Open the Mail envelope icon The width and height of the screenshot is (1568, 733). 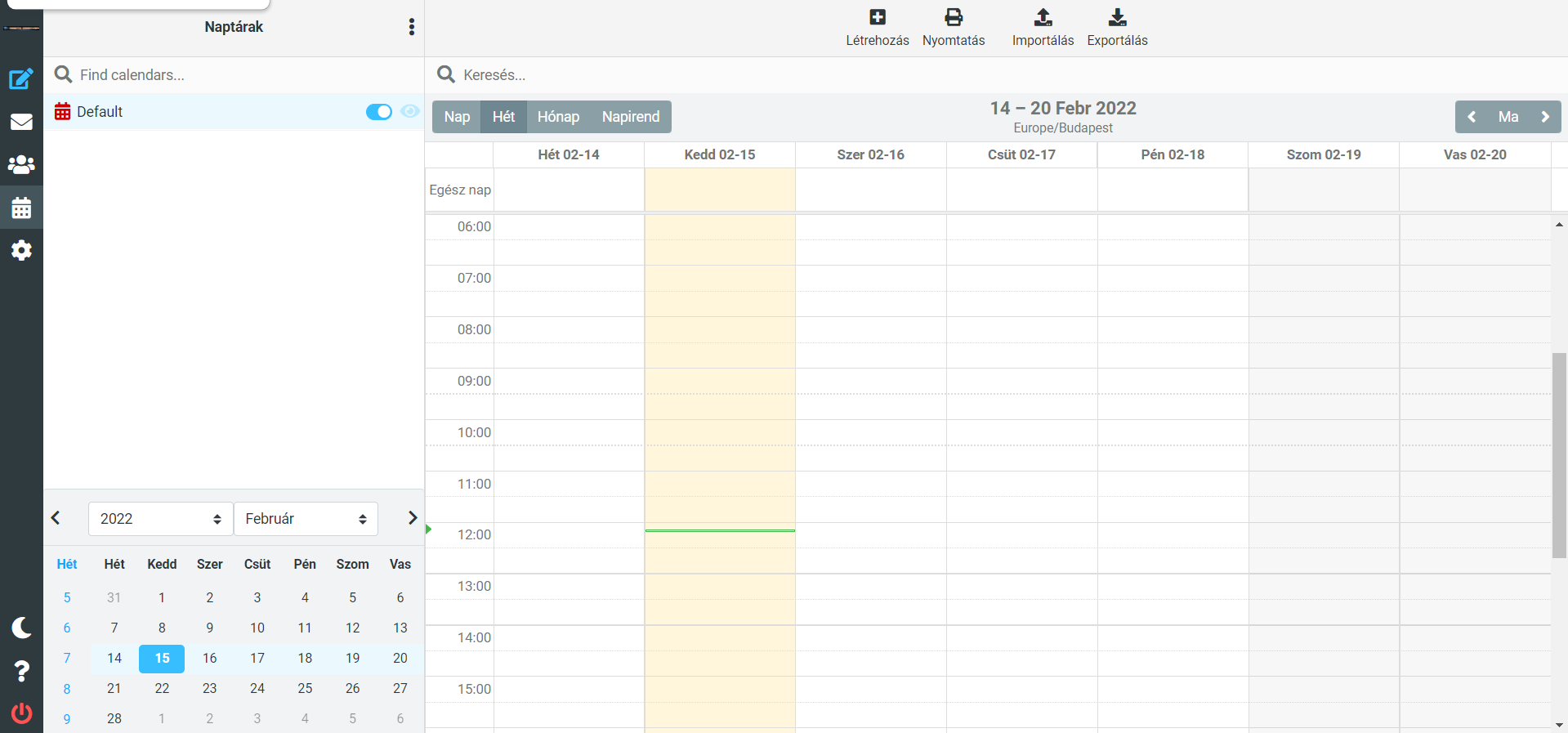coord(21,123)
